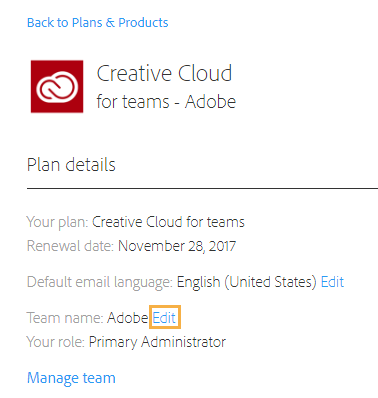This screenshot has height=398, width=378.
Task: Click the 'Your role:' label
Action: [56, 342]
